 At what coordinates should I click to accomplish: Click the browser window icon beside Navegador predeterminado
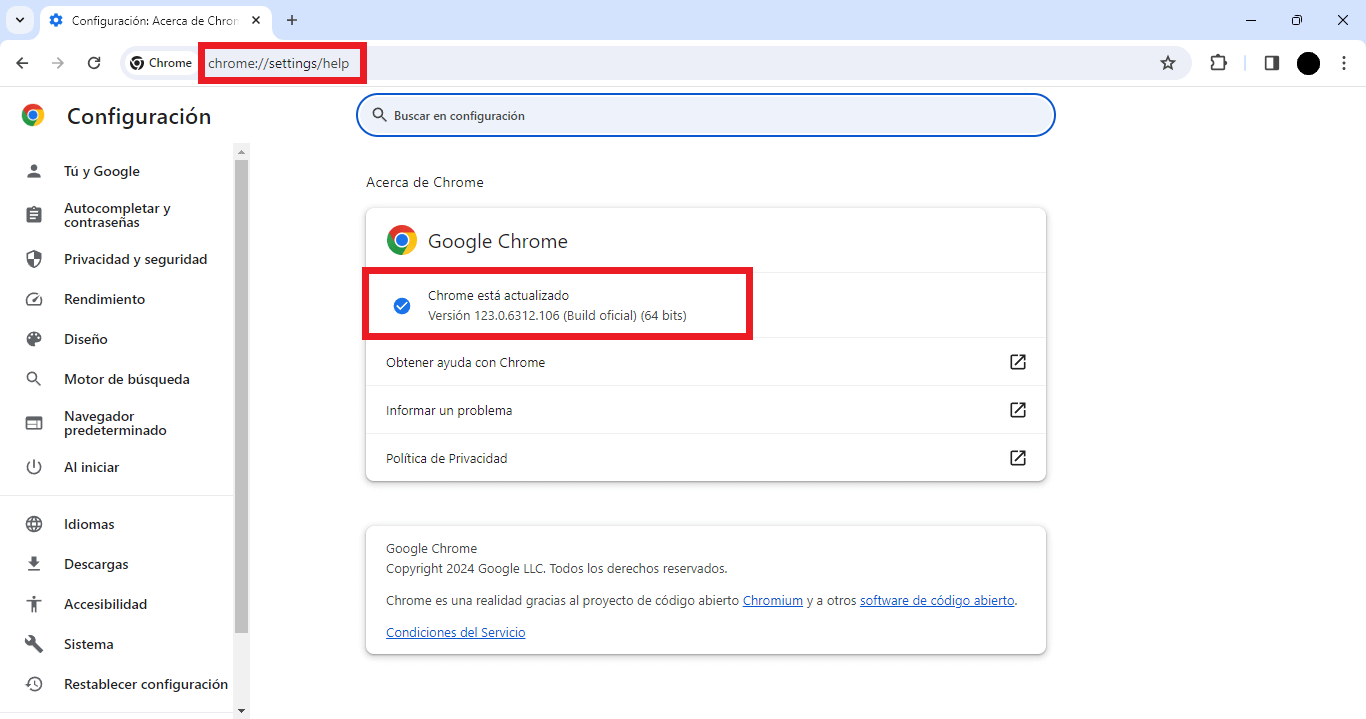(34, 423)
